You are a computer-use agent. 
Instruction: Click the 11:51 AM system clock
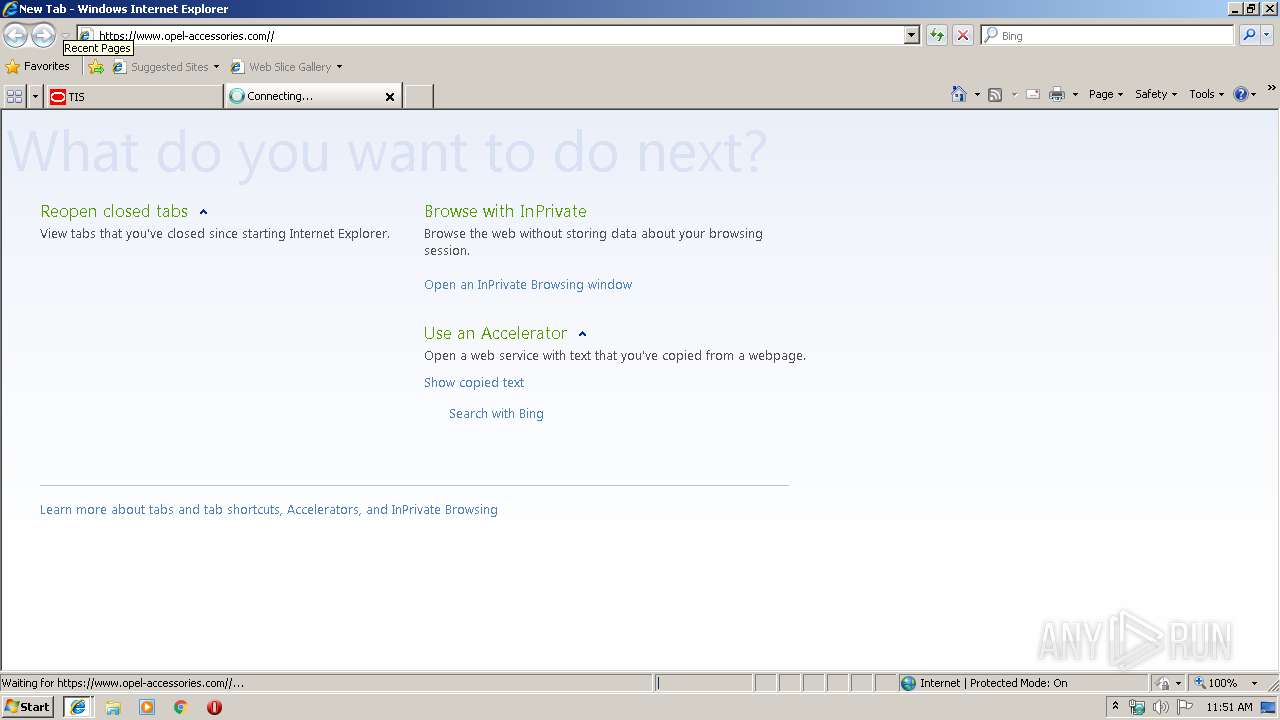1229,707
